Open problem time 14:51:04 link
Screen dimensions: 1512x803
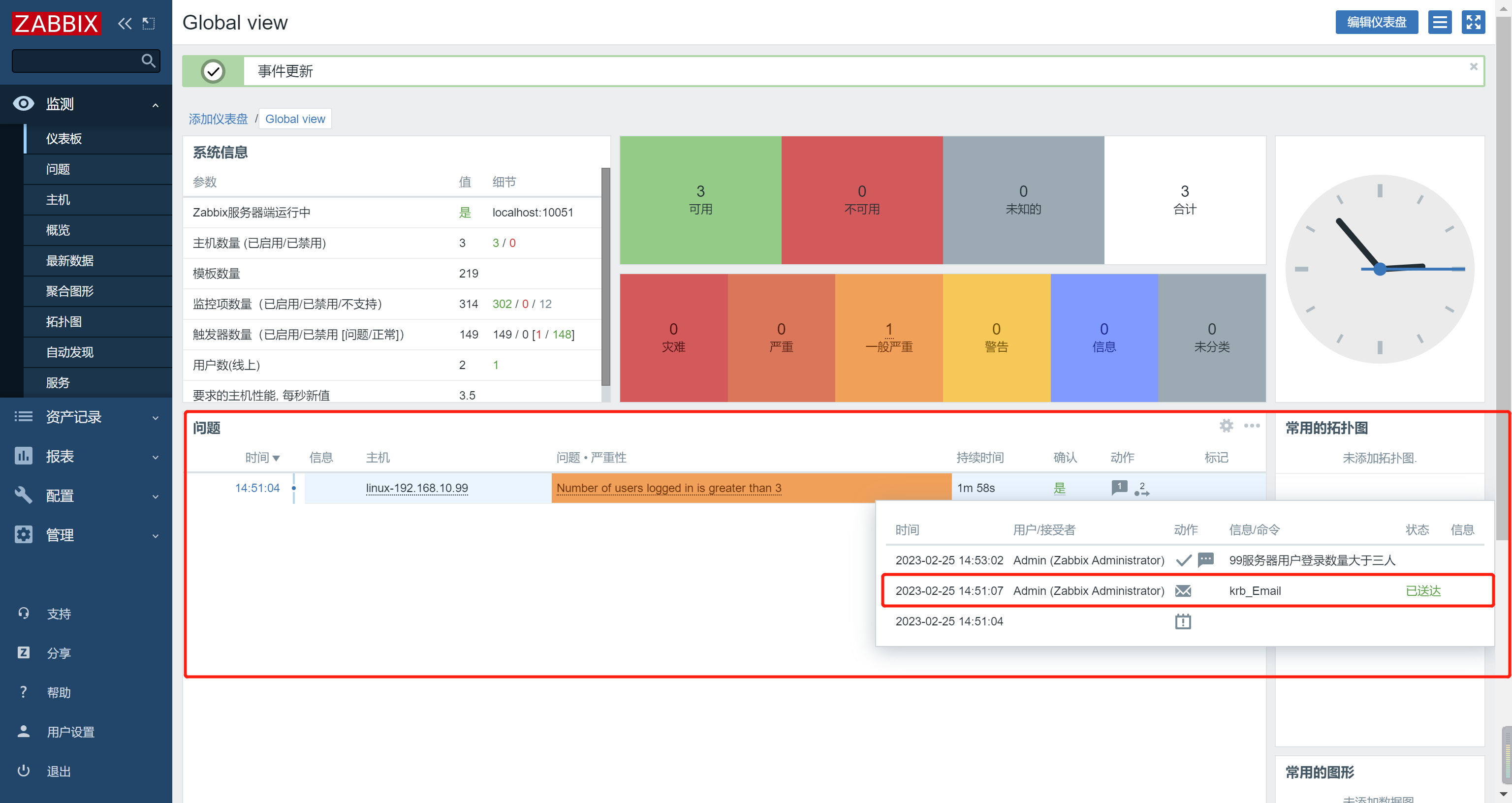click(x=257, y=488)
